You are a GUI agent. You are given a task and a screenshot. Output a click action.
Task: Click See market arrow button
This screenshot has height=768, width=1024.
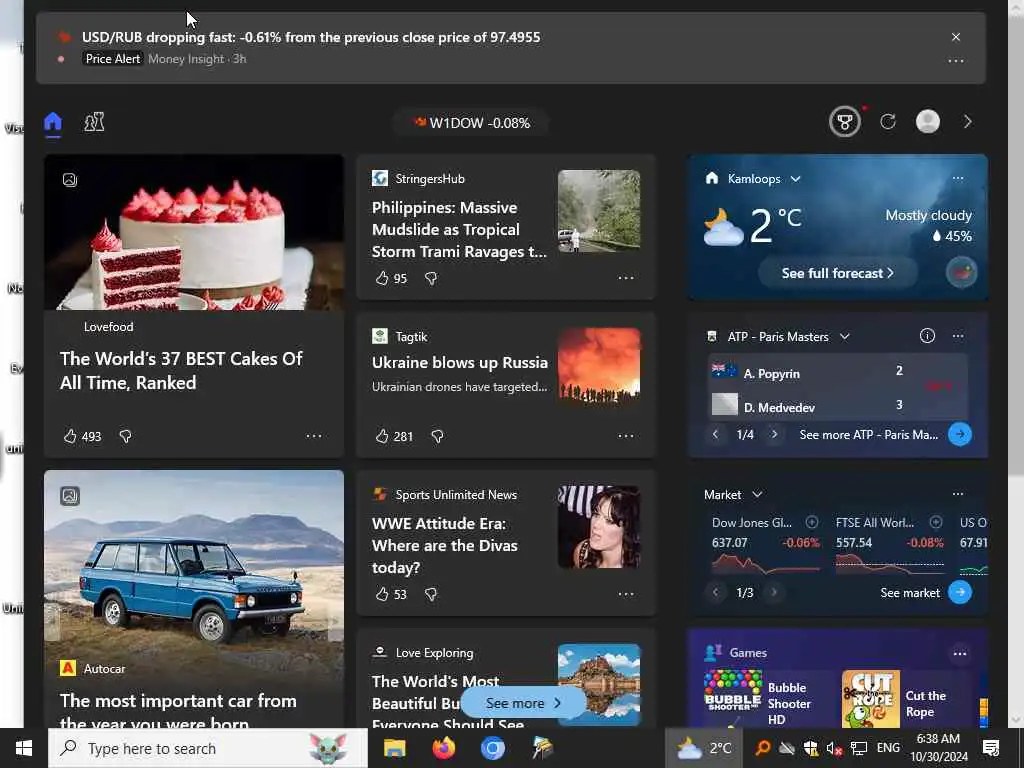(960, 592)
